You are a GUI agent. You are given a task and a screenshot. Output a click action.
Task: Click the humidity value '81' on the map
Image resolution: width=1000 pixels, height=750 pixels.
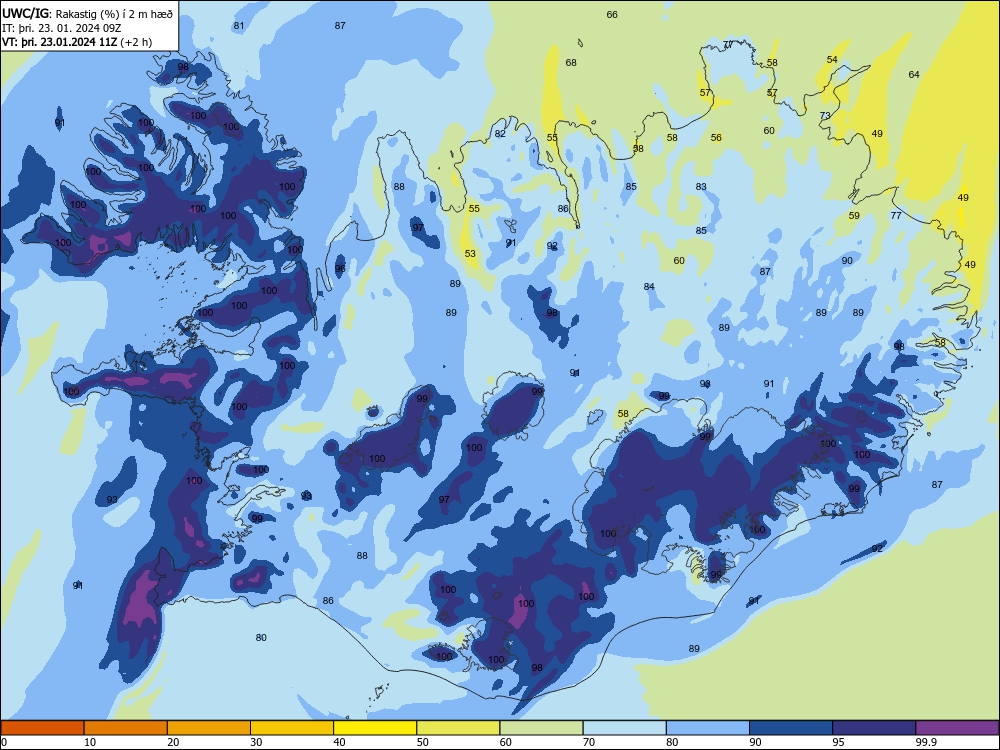239,26
